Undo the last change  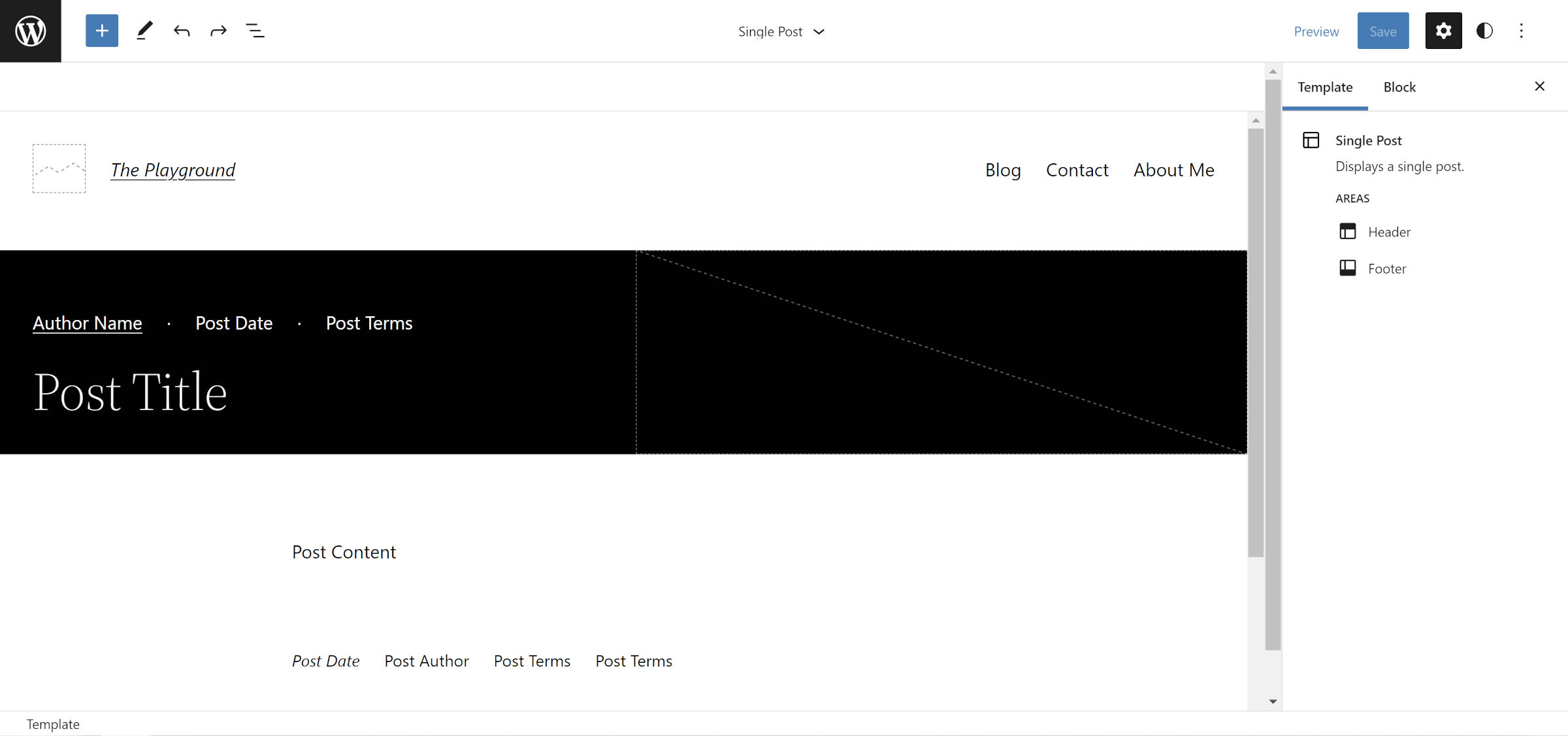click(x=182, y=30)
